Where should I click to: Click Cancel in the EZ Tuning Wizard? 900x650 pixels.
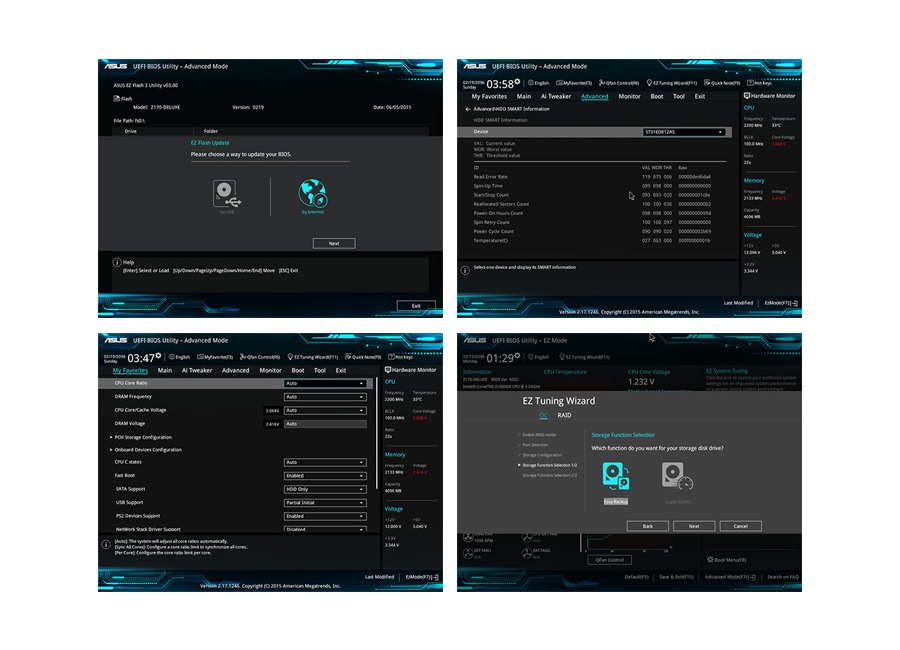[740, 526]
